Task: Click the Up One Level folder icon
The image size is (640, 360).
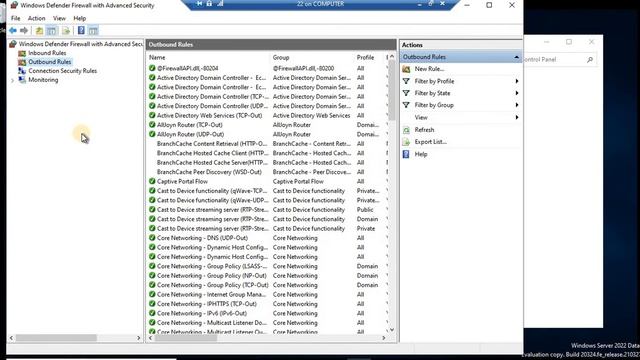Action: tap(39, 31)
